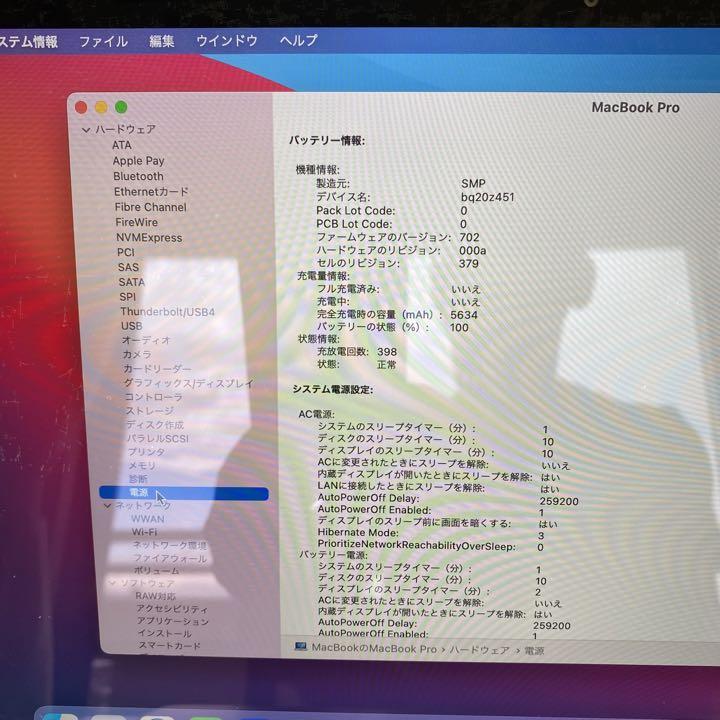Select スマートカード in the sidebar
The image size is (720, 720).
[x=170, y=646]
